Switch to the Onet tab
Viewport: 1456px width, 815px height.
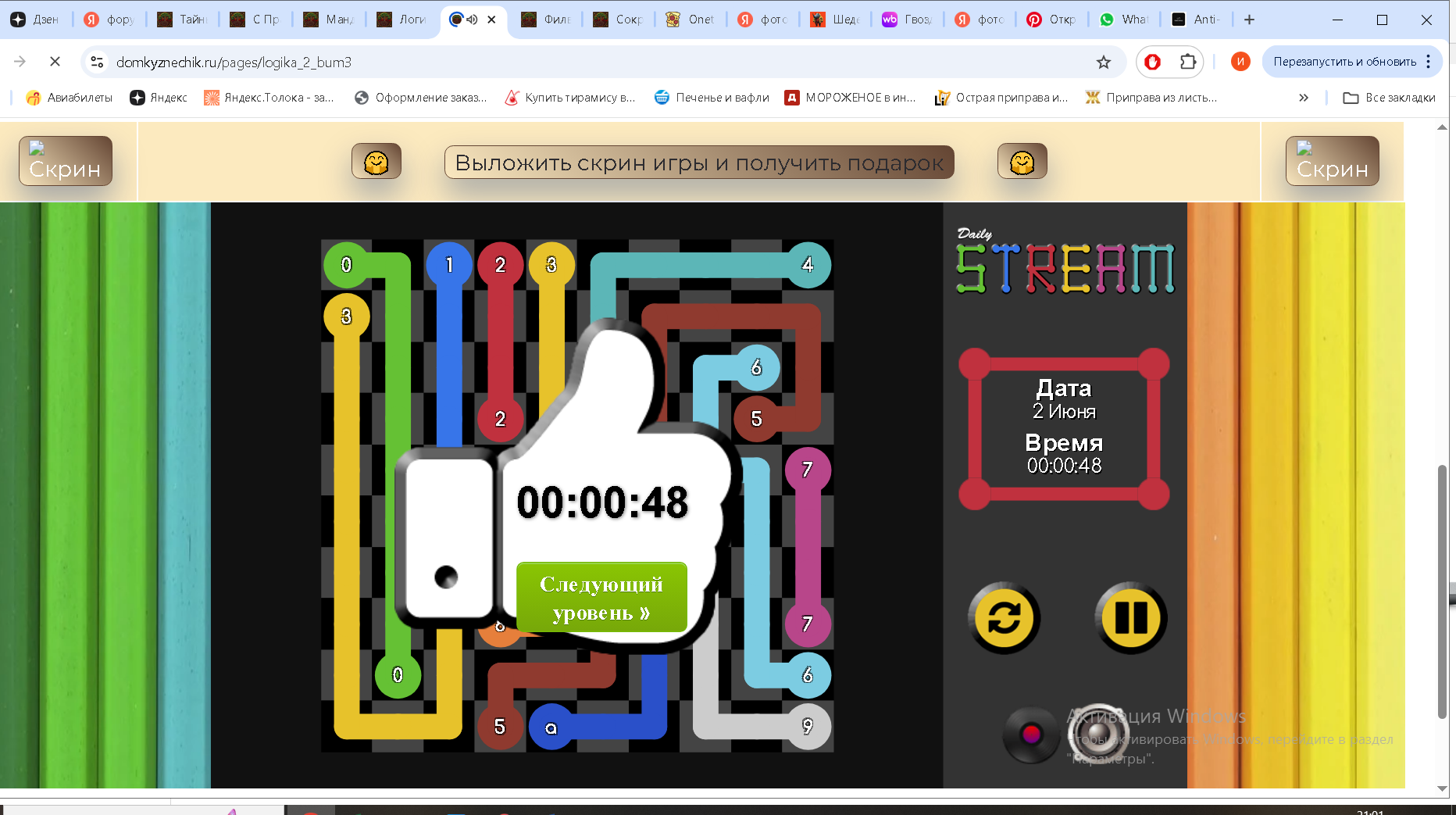691,20
